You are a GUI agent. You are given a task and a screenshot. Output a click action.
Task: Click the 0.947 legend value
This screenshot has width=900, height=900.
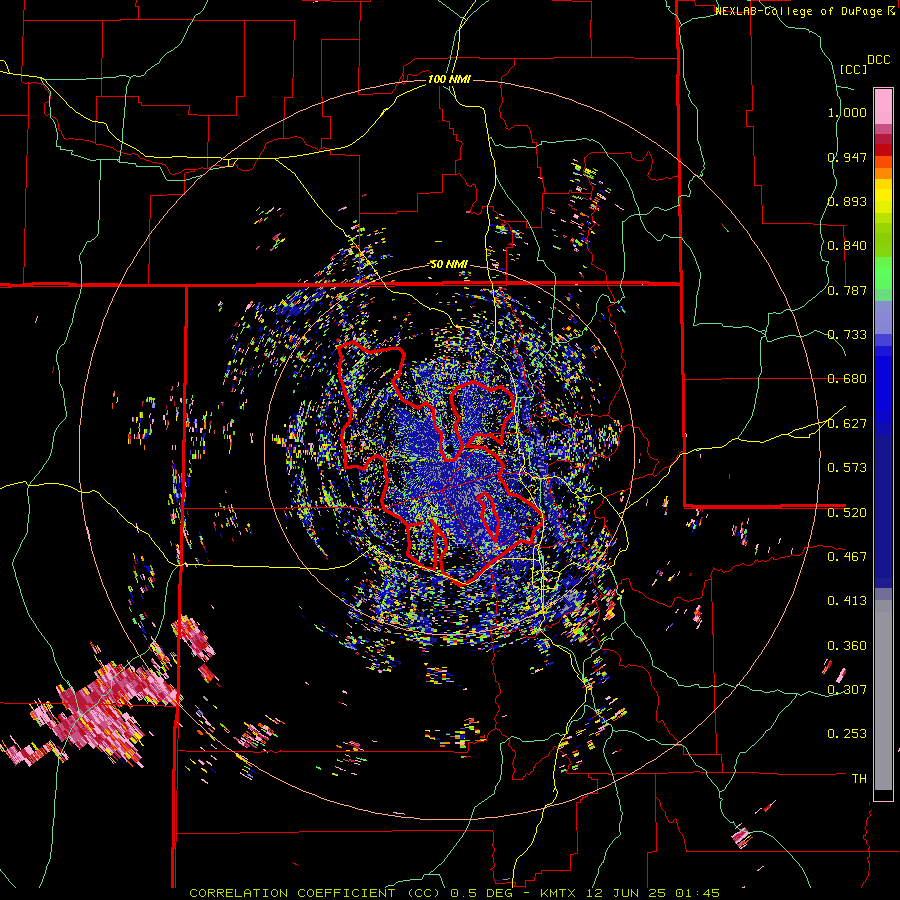click(847, 157)
